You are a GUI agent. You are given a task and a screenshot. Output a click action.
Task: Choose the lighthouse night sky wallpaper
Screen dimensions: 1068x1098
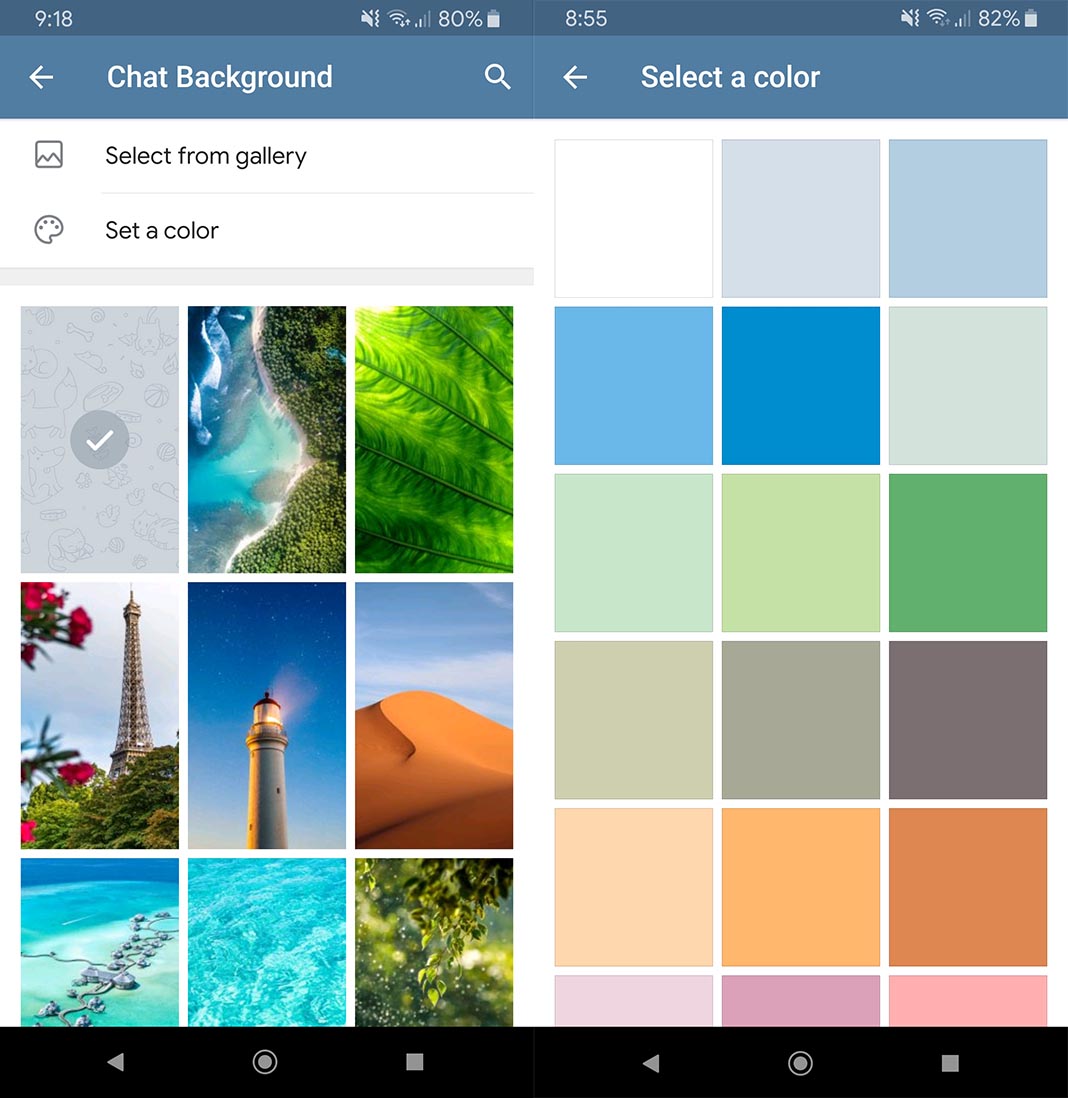tap(267, 715)
